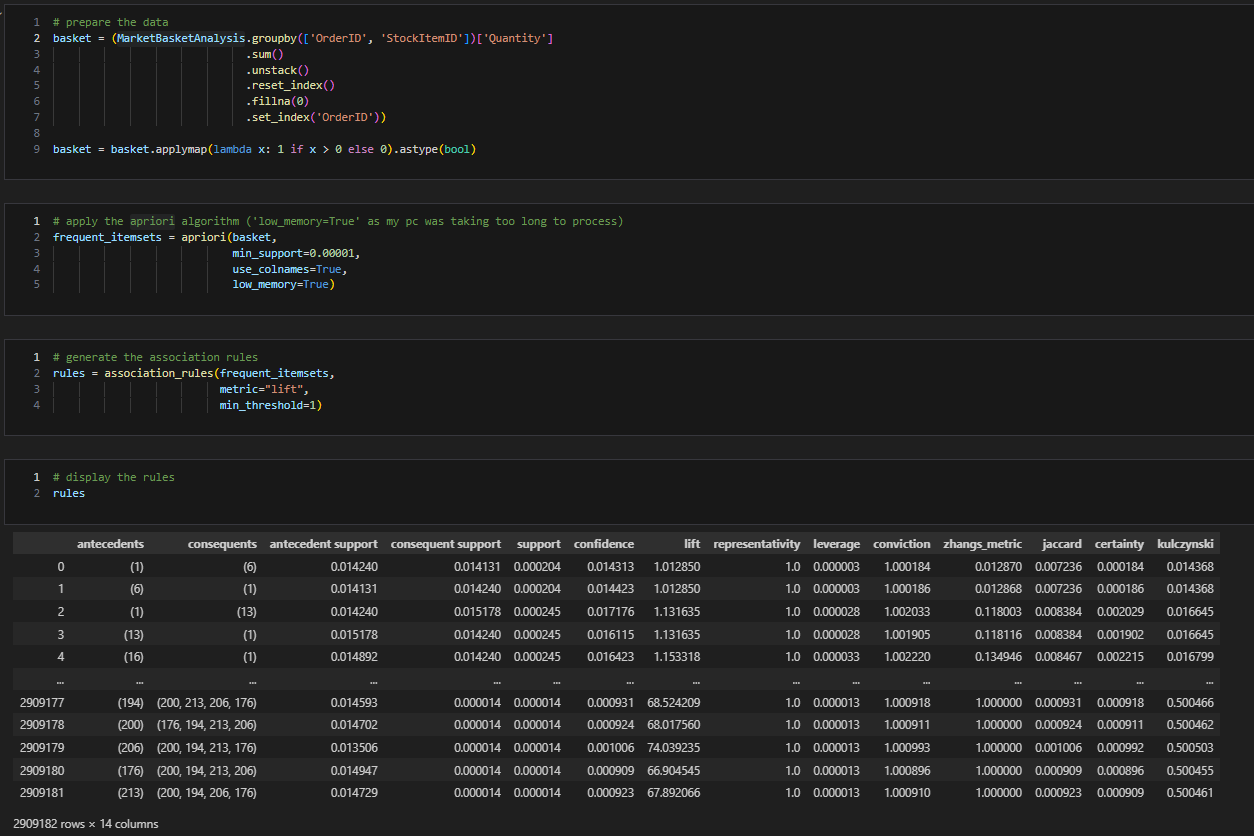The height and width of the screenshot is (836, 1254).
Task: Click row index 2909177
Action: pyautogui.click(x=43, y=703)
